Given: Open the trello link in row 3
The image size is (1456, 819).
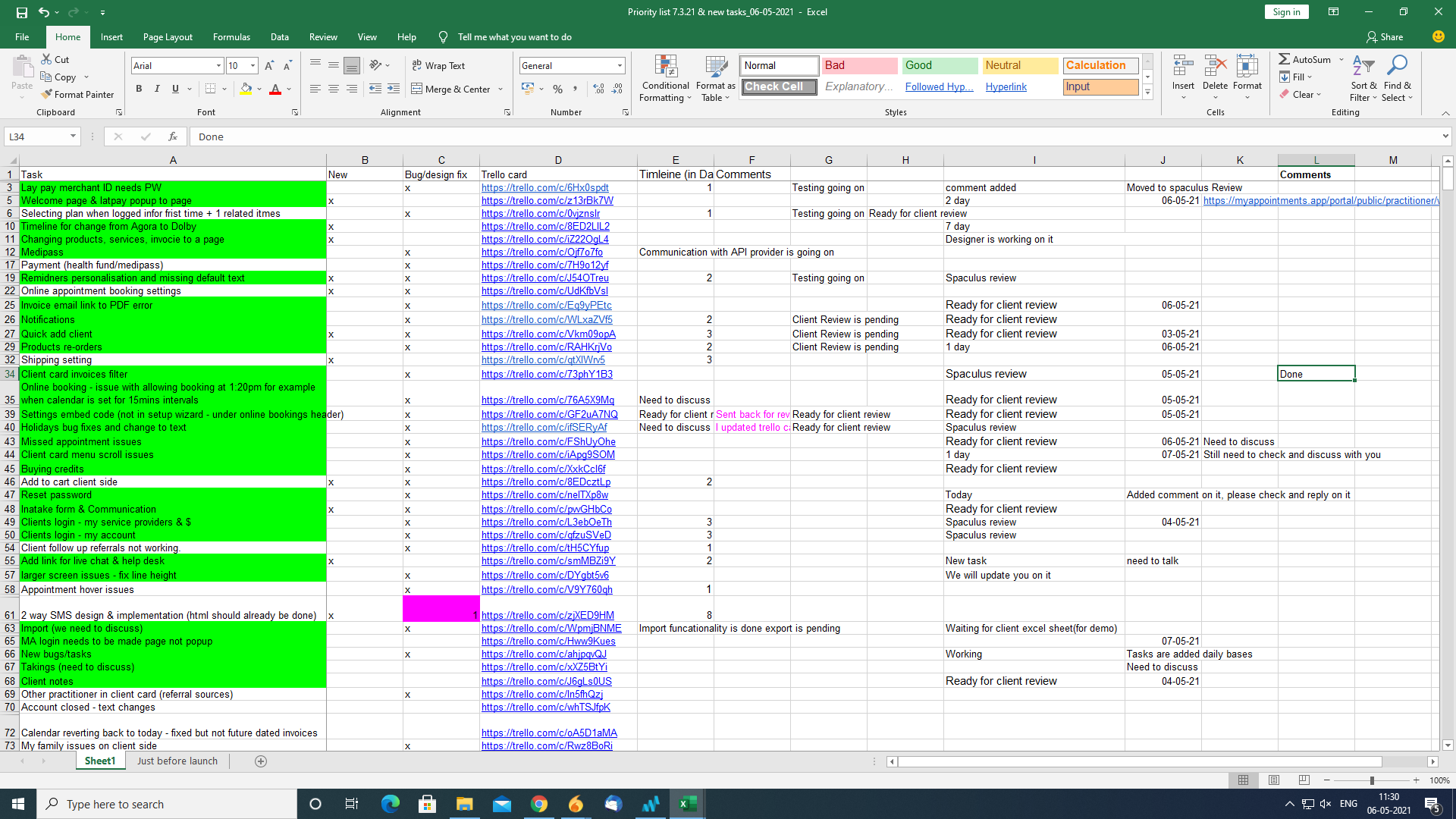Looking at the screenshot, I should click(x=544, y=187).
